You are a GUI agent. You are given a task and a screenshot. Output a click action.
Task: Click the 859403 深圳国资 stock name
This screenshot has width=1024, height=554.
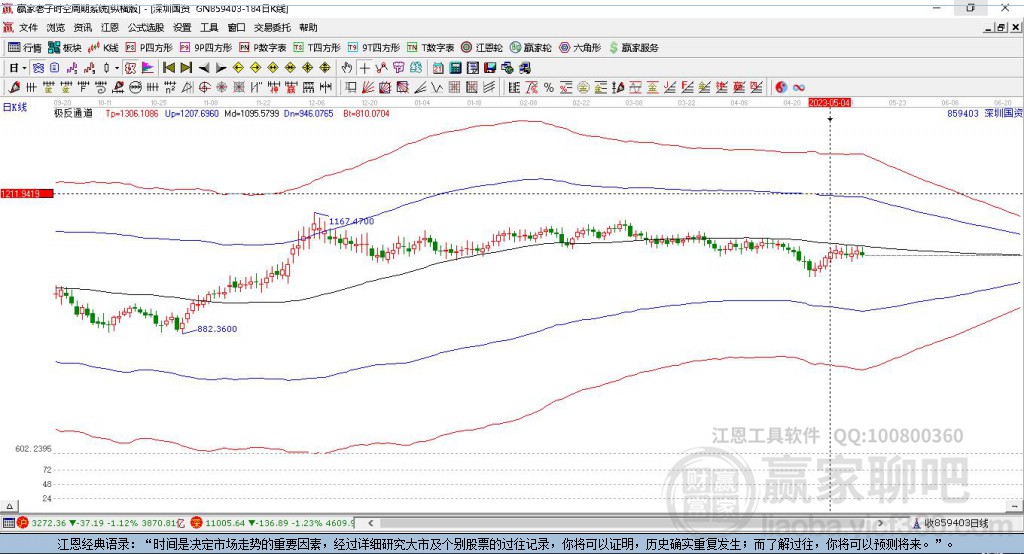pos(984,113)
